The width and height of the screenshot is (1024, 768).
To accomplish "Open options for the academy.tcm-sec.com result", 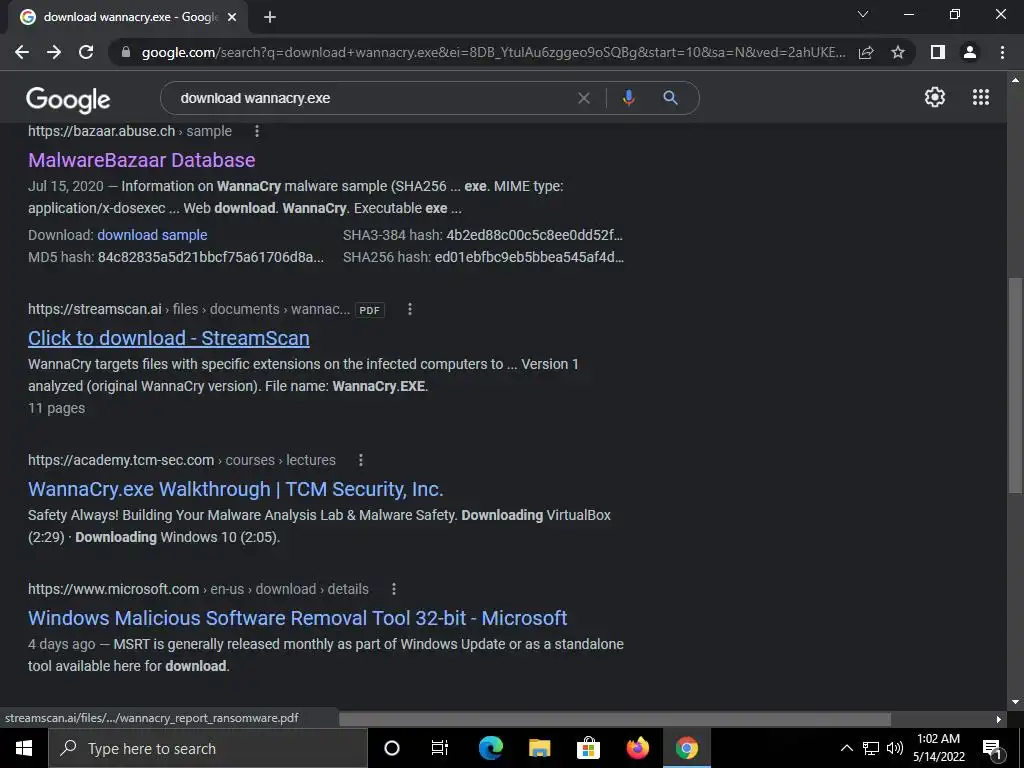I will (360, 460).
